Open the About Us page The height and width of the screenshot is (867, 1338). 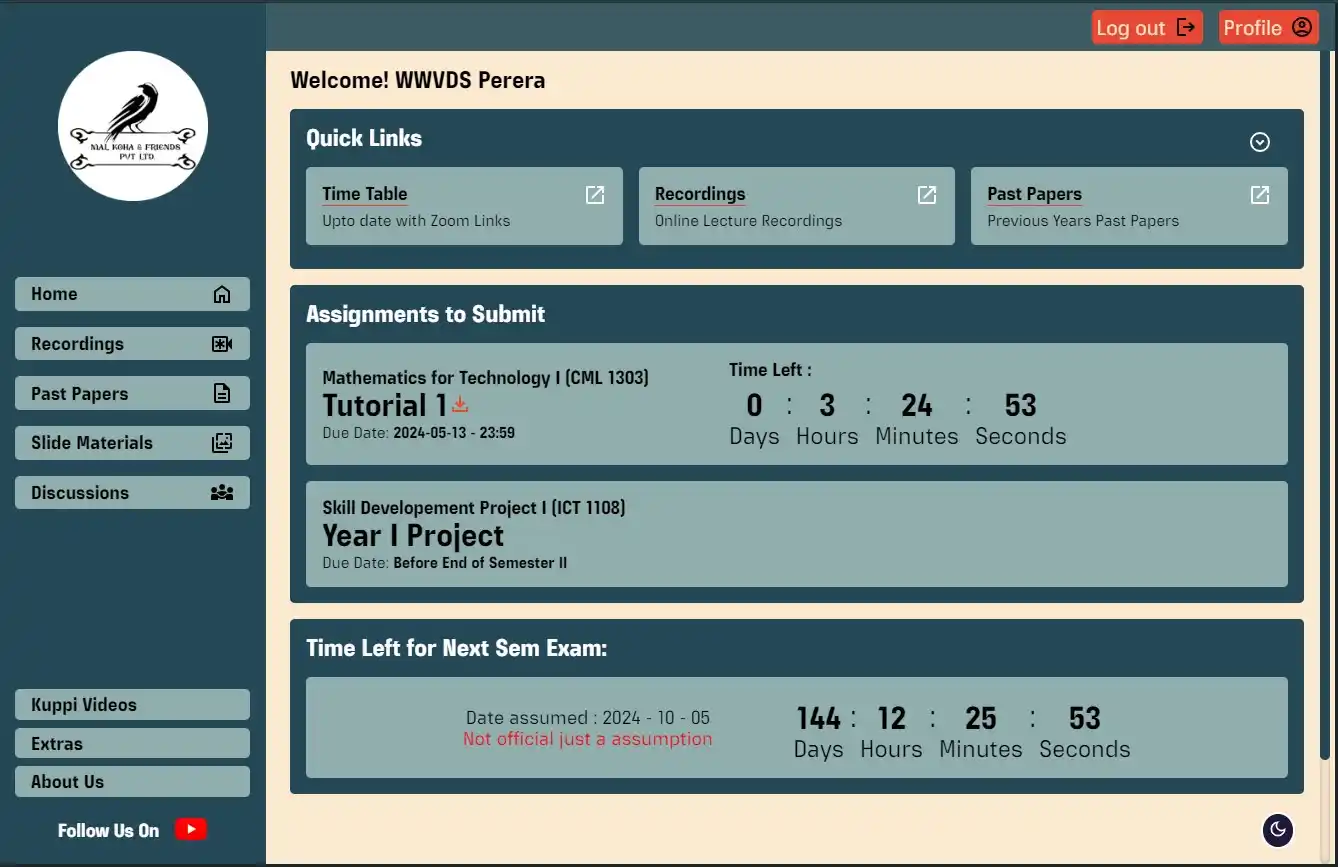[132, 782]
